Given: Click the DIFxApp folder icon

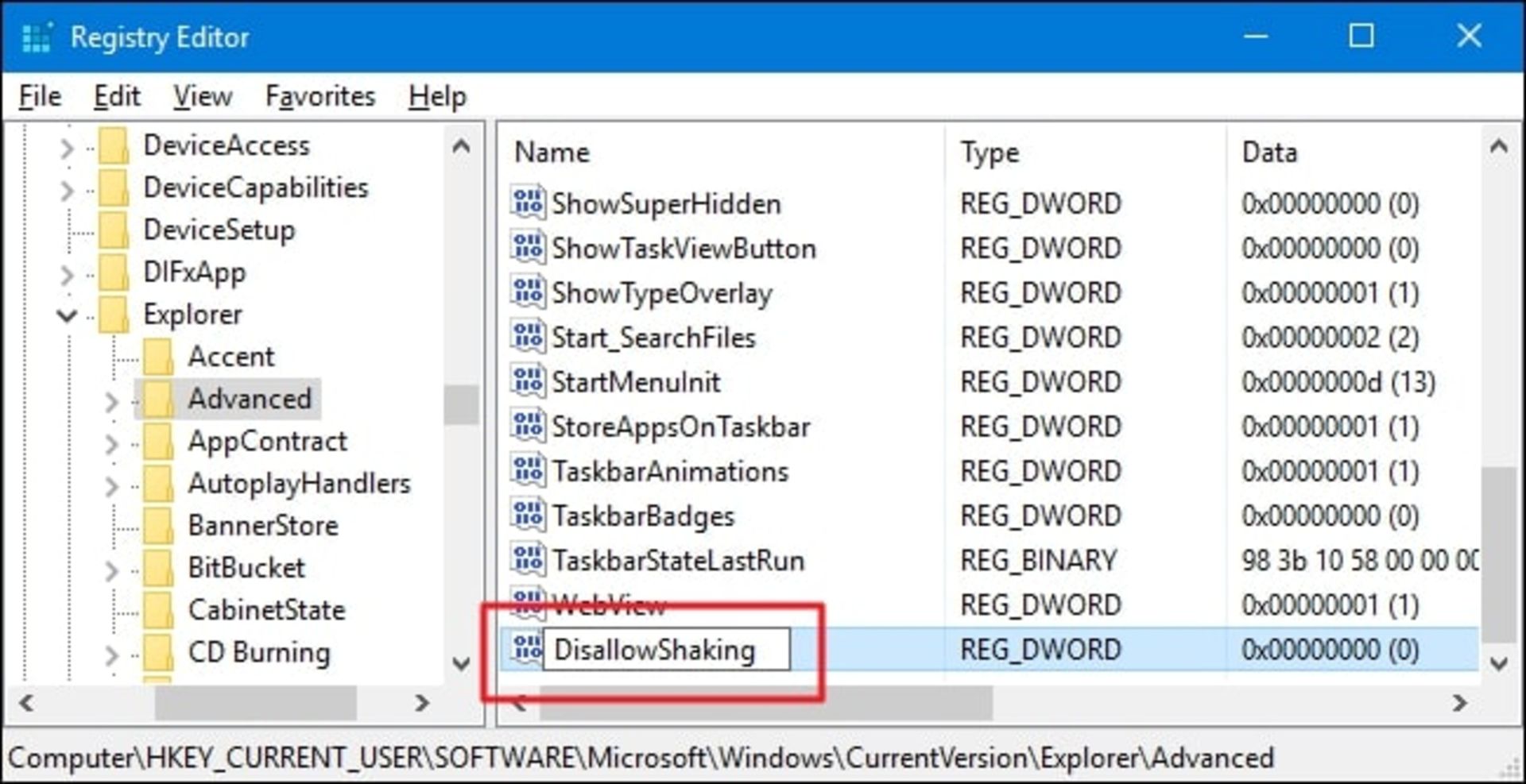Looking at the screenshot, I should pyautogui.click(x=114, y=272).
